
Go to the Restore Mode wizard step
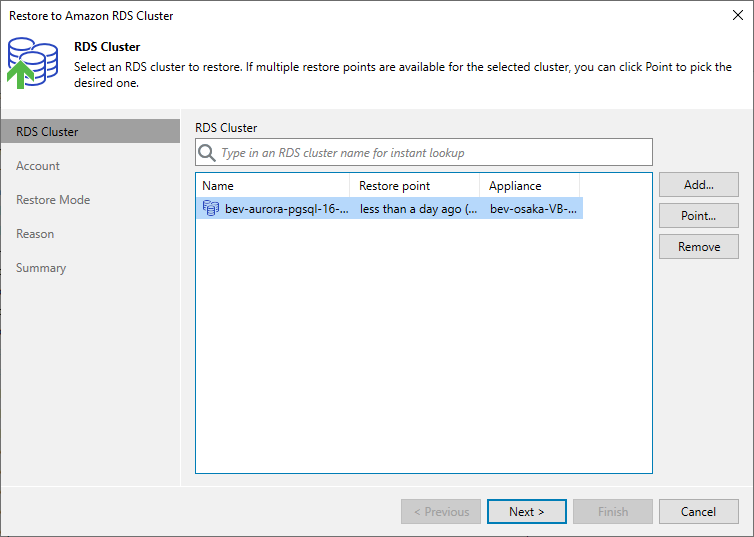pos(53,200)
